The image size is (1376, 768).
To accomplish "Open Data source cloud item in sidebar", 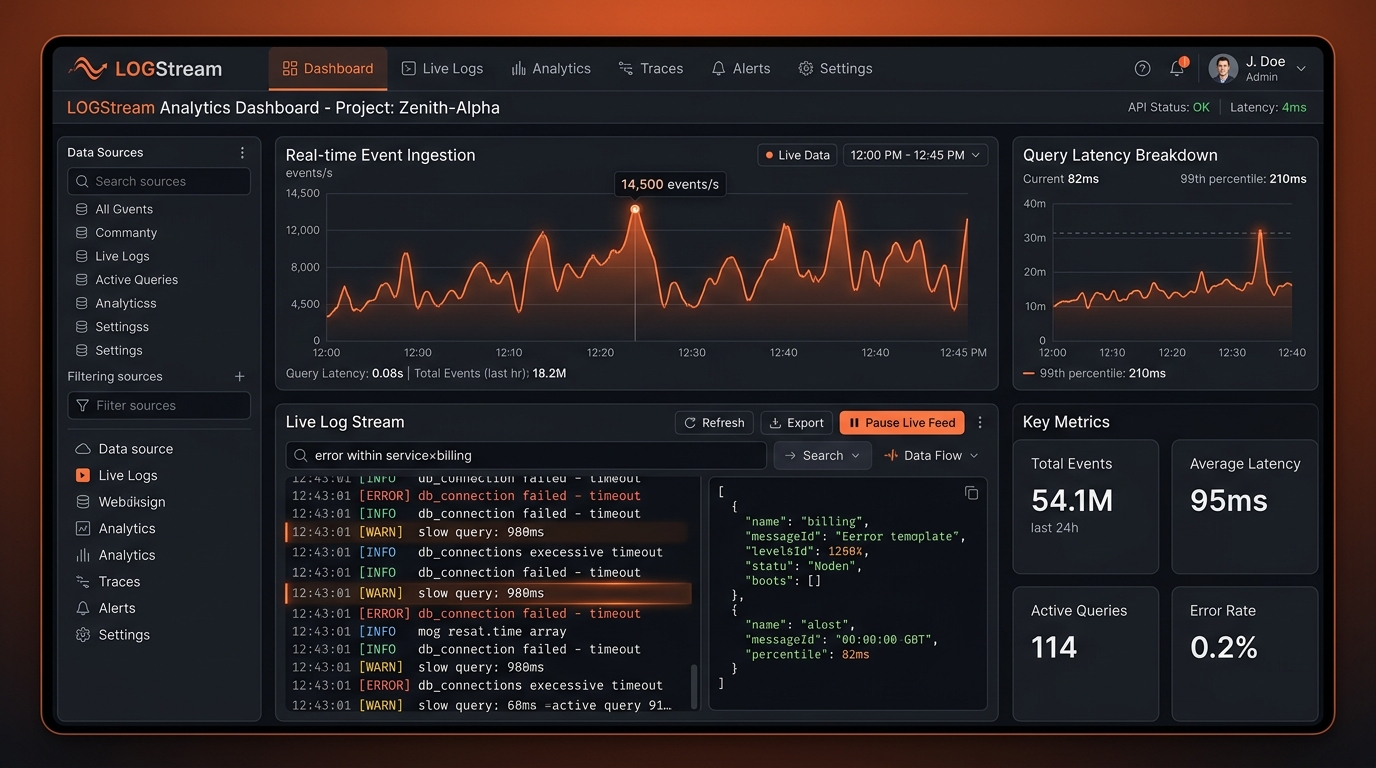I will [124, 449].
